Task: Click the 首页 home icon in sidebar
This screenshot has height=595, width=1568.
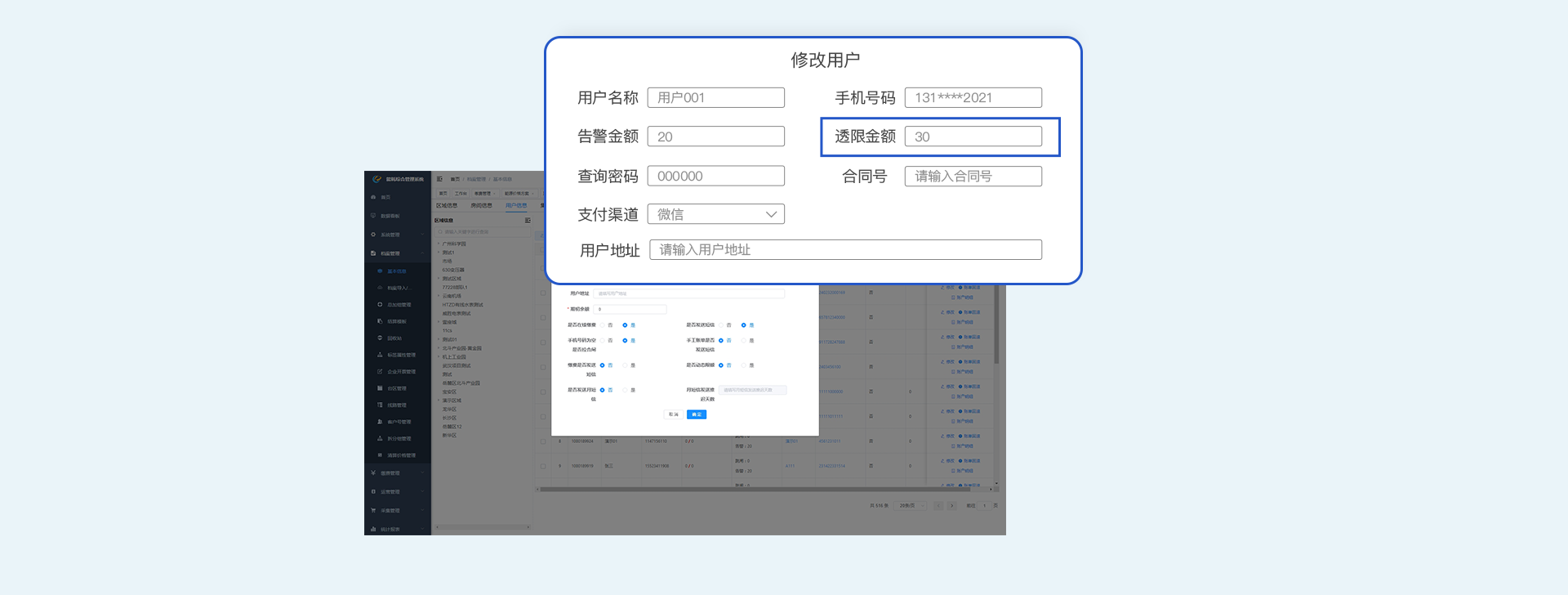Action: [x=373, y=197]
